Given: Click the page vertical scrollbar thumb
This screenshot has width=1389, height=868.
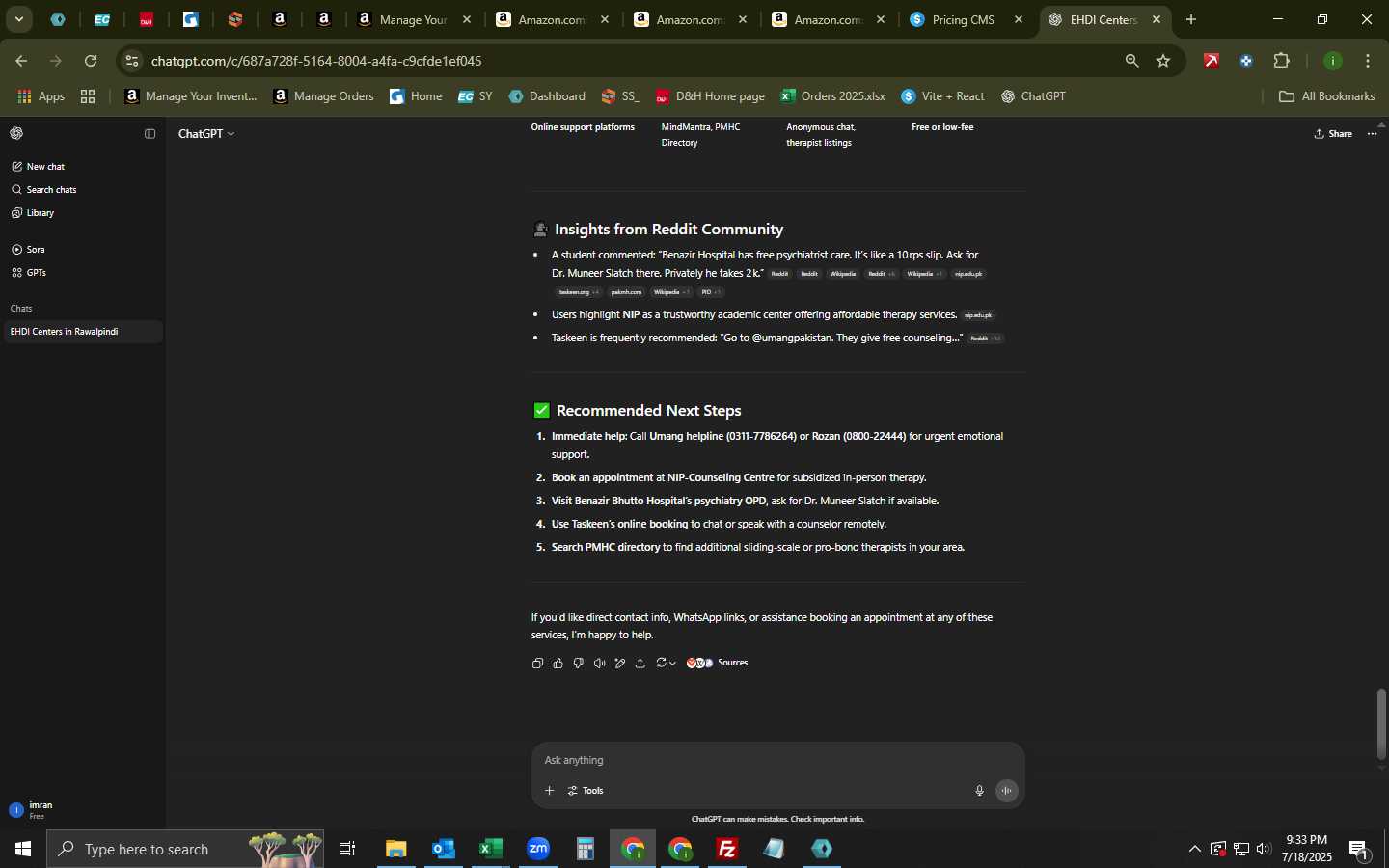Looking at the screenshot, I should (1381, 723).
